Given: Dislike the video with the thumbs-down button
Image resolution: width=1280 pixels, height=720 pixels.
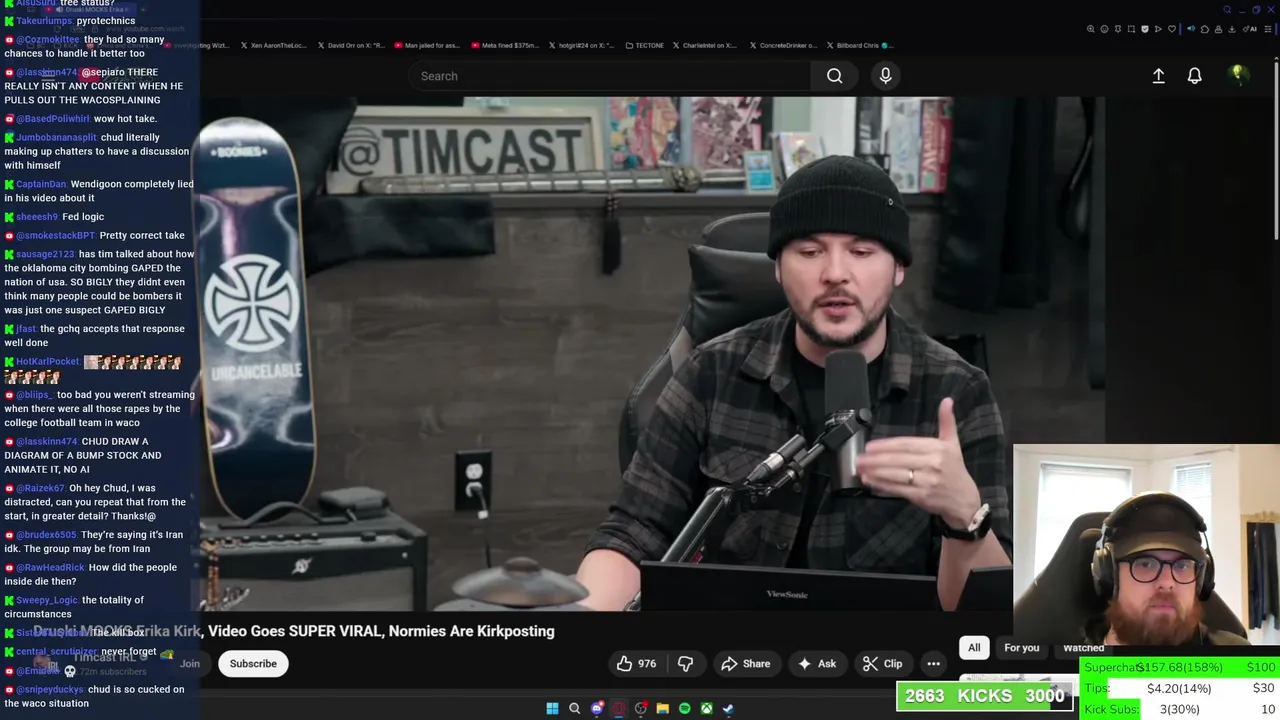Looking at the screenshot, I should 685,663.
